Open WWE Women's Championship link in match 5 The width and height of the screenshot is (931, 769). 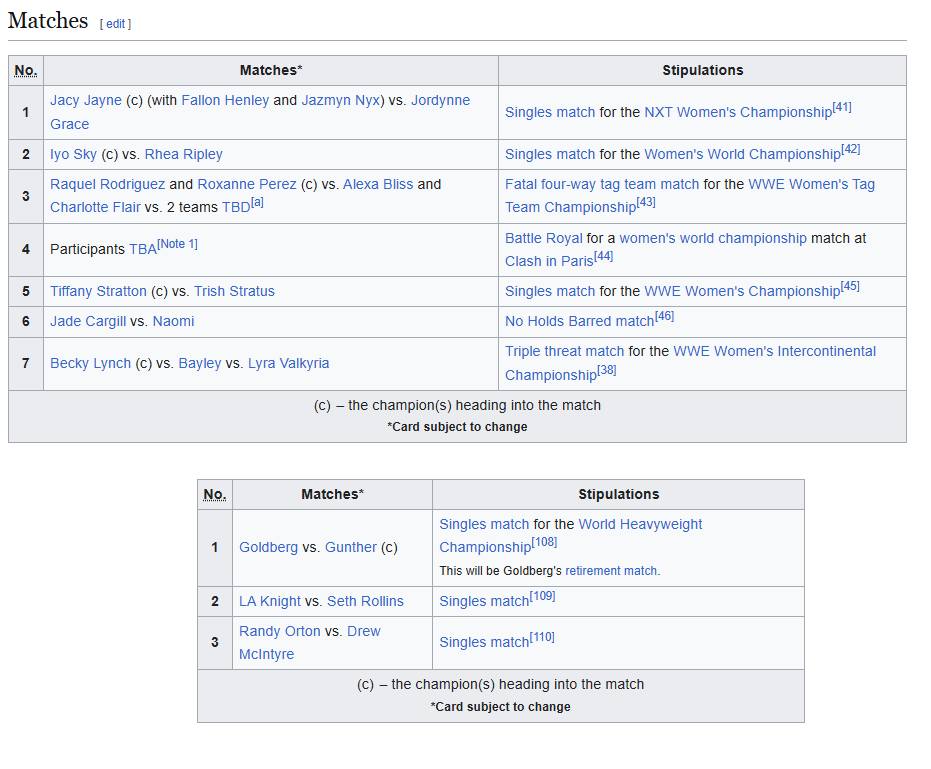point(742,292)
